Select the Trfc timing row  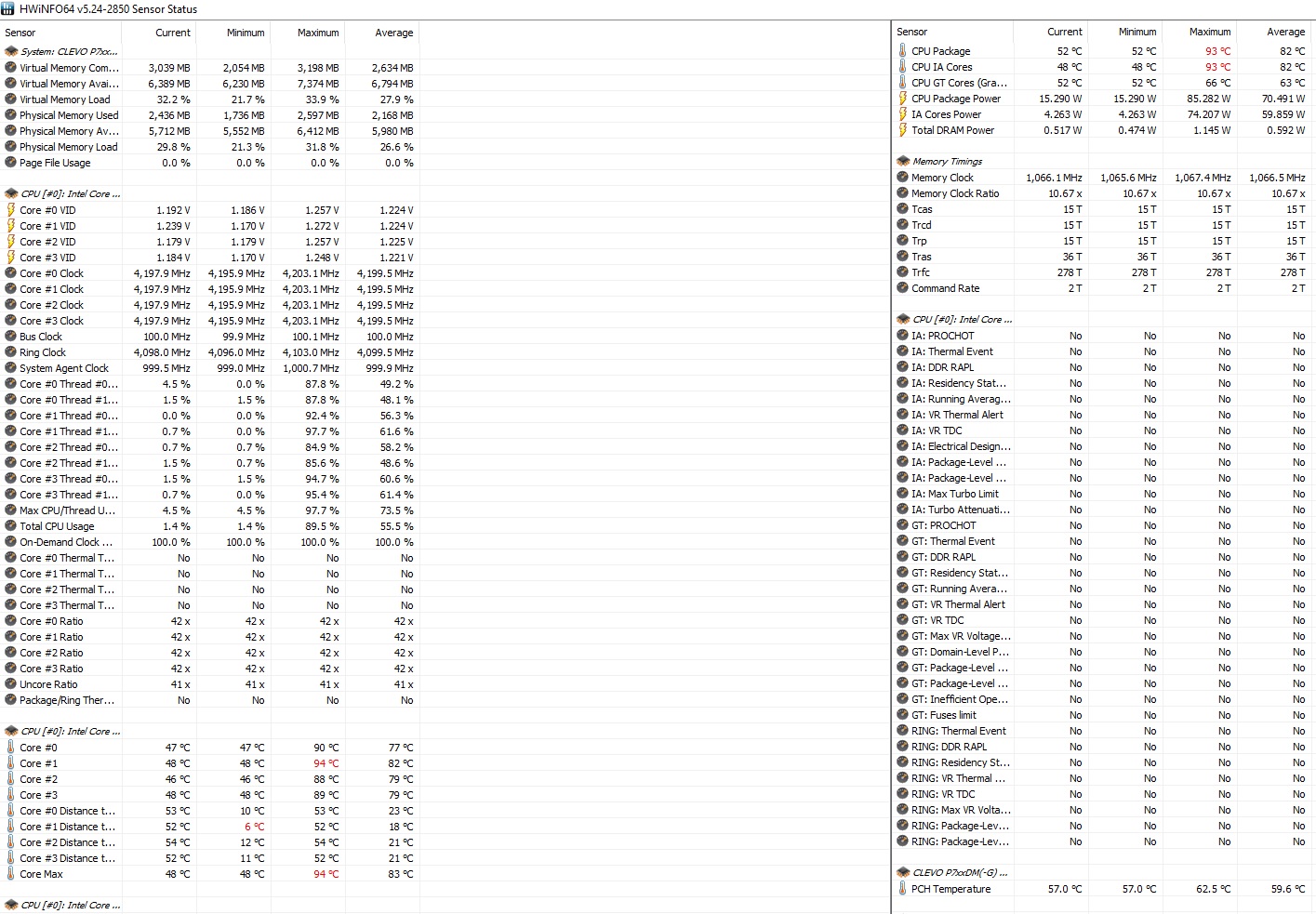(1103, 272)
